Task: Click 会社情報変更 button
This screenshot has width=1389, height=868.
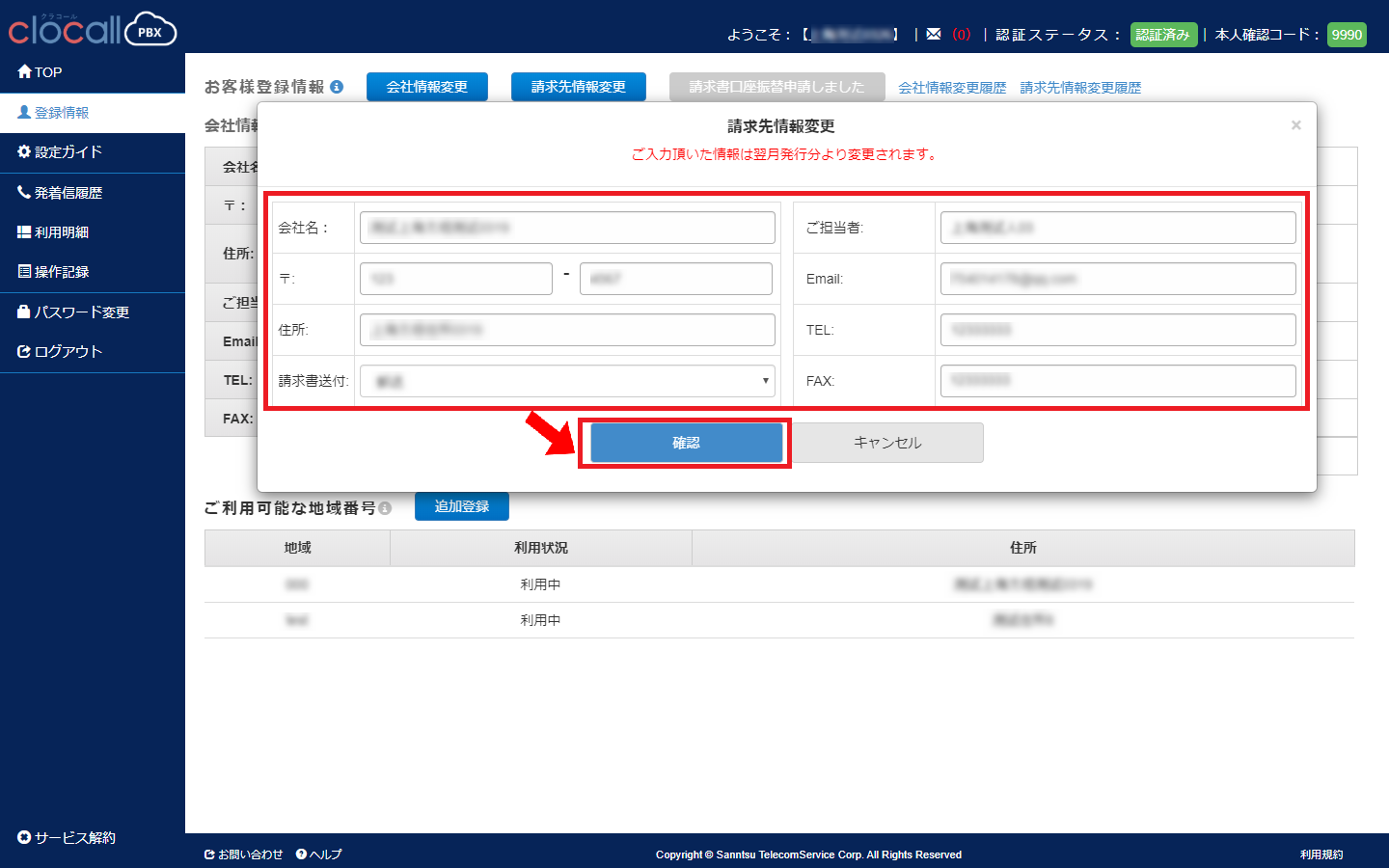Action: pos(427,87)
